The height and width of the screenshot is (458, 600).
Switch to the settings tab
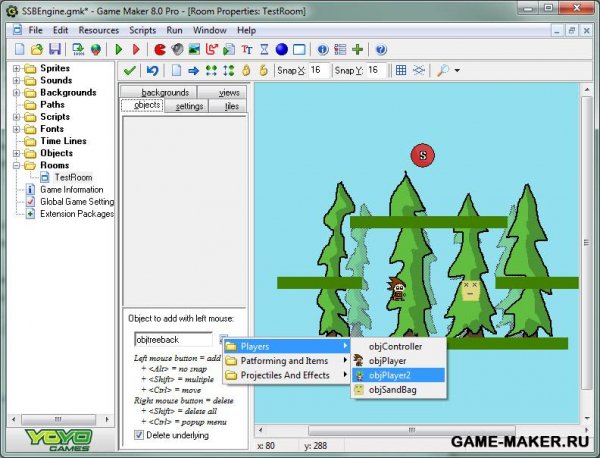pyautogui.click(x=186, y=106)
